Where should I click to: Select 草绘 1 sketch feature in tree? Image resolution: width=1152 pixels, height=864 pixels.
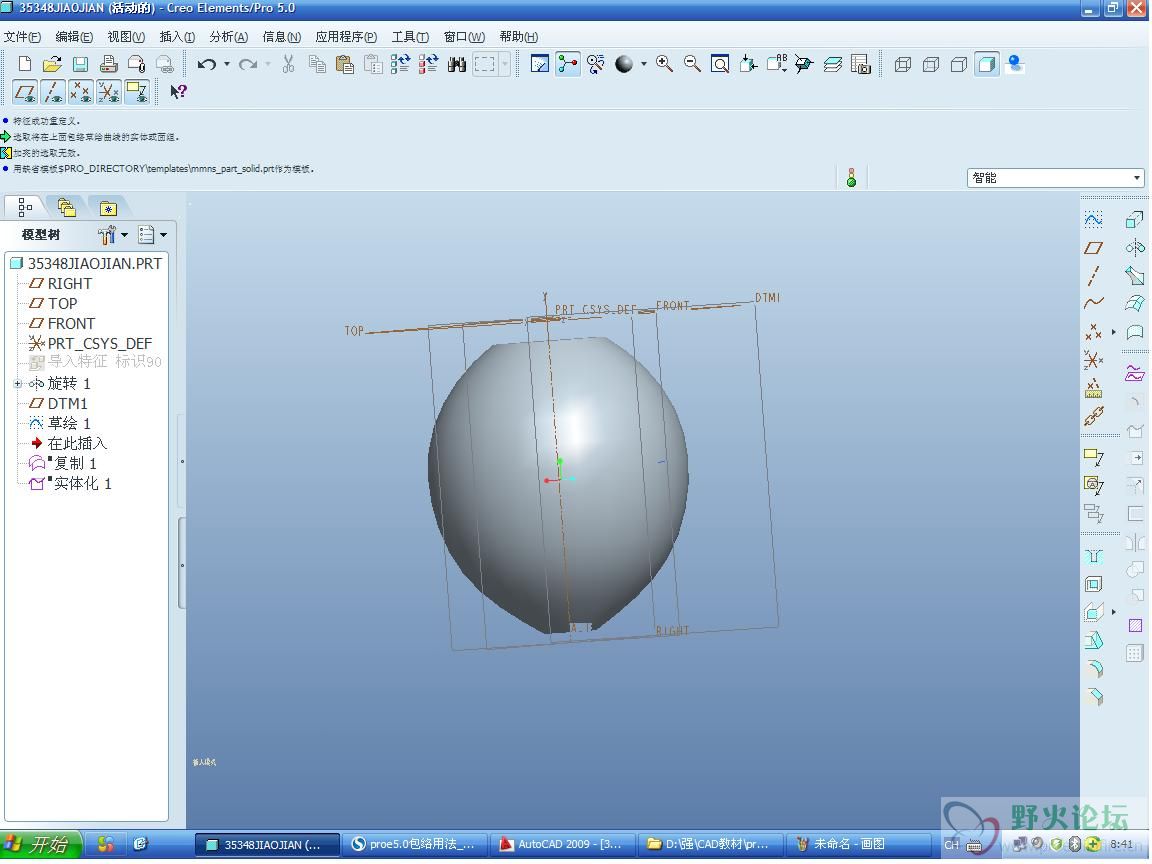pyautogui.click(x=60, y=423)
